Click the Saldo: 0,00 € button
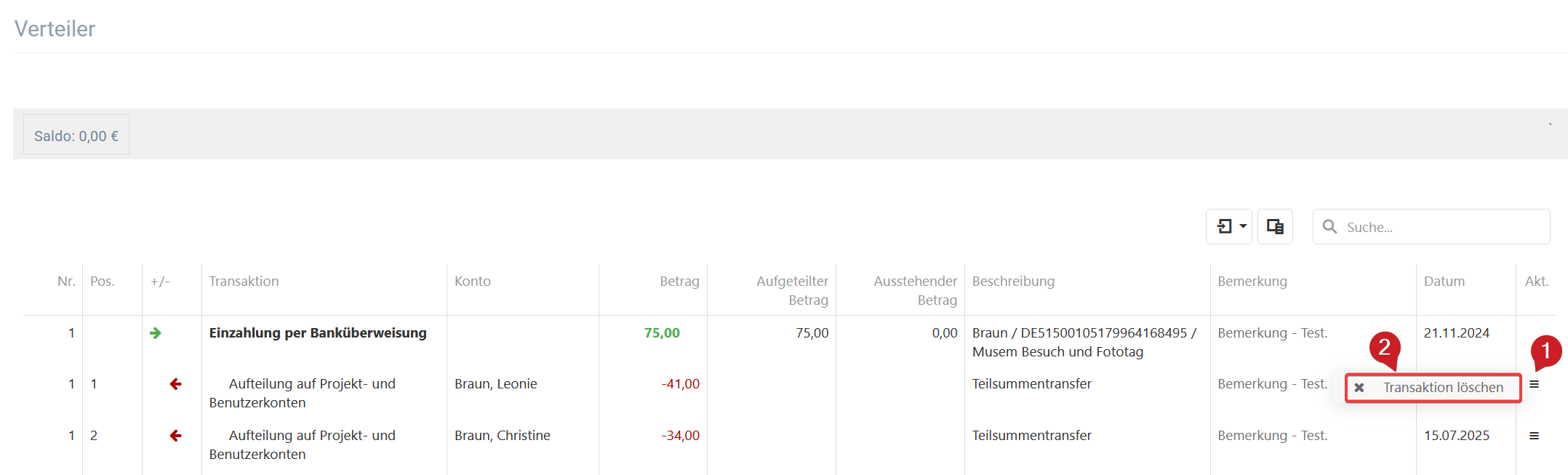1568x475 pixels. (76, 135)
